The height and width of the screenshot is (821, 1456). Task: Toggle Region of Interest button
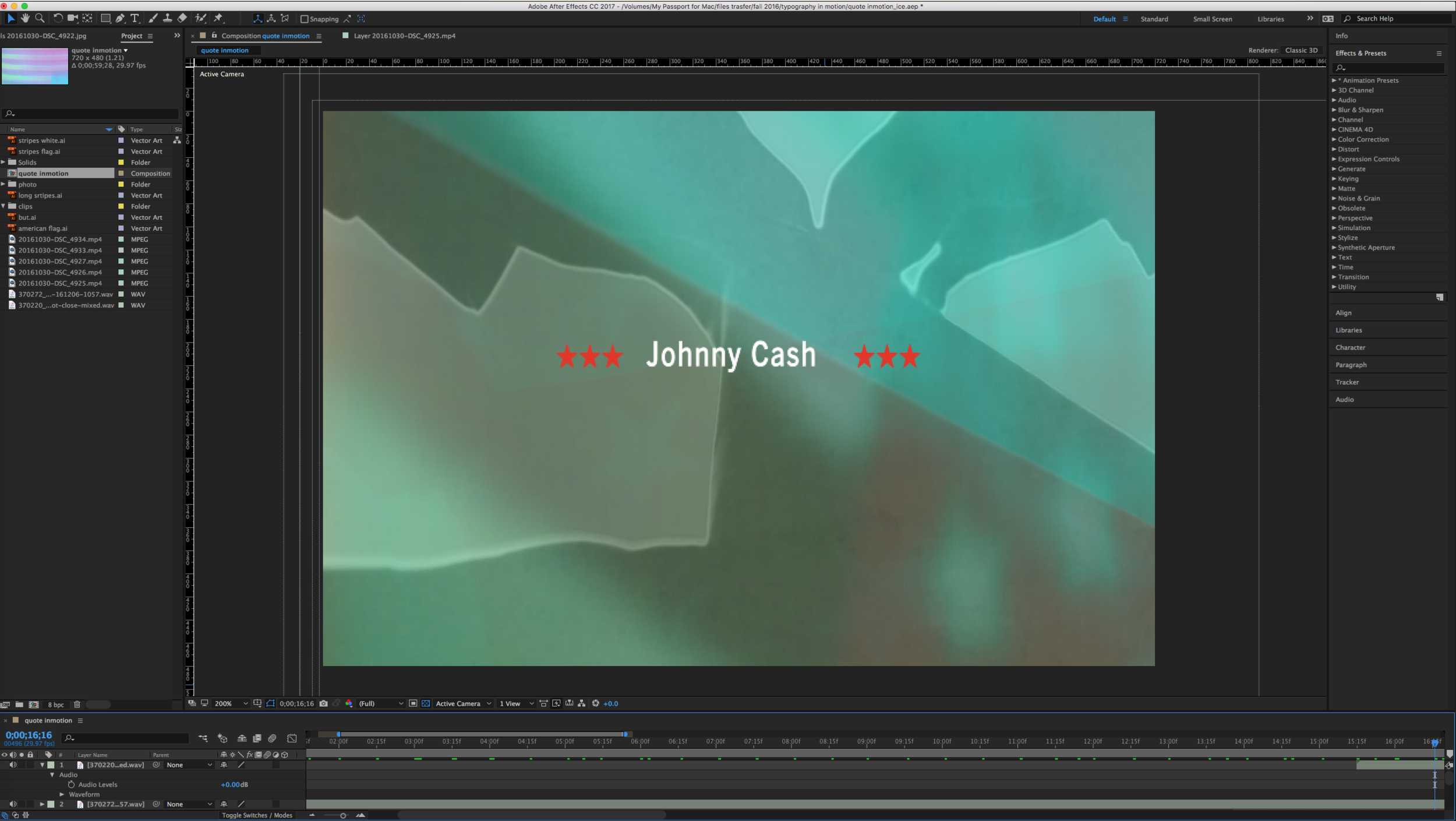tap(413, 703)
